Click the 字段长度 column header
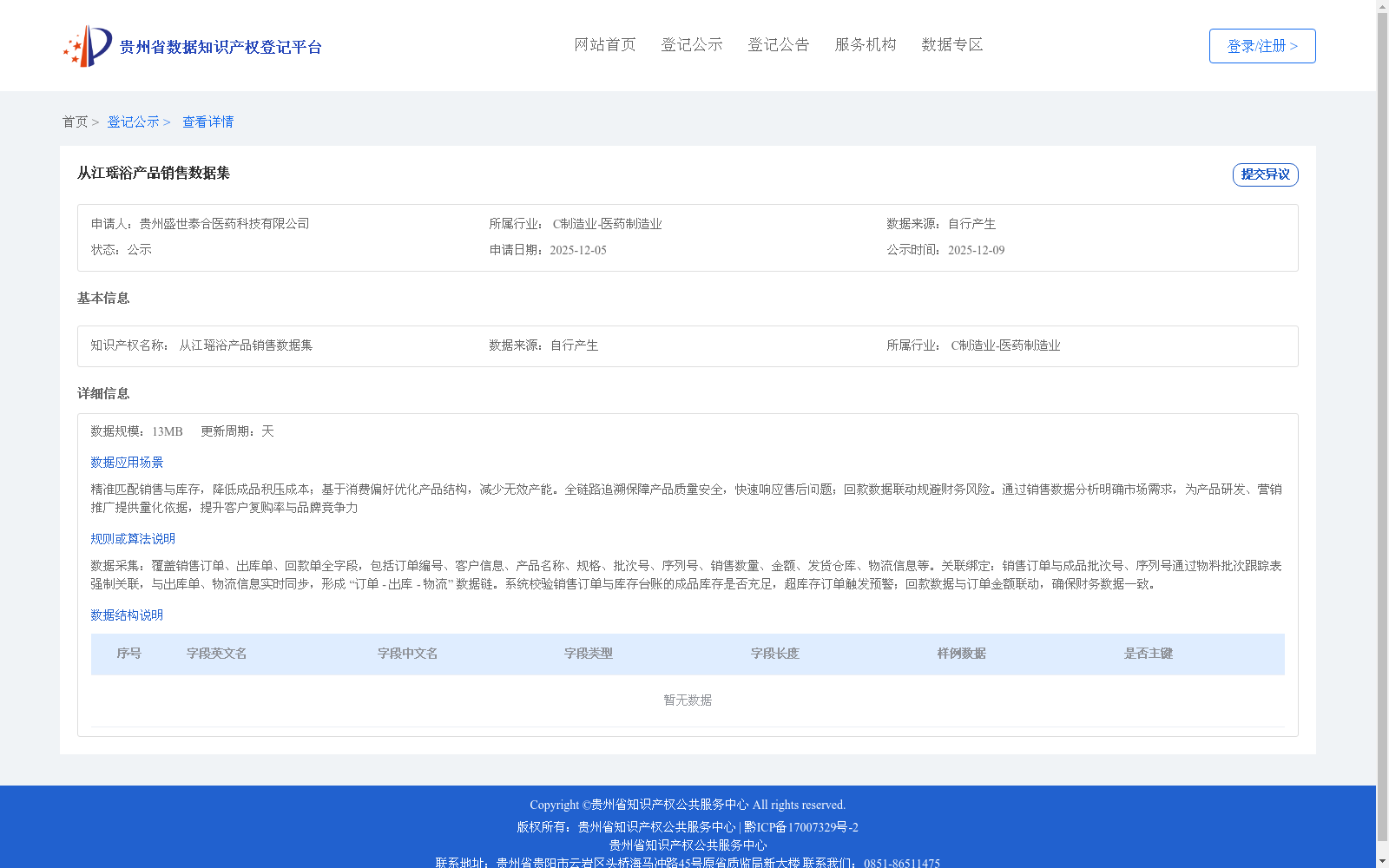The width and height of the screenshot is (1389, 868). tap(775, 654)
